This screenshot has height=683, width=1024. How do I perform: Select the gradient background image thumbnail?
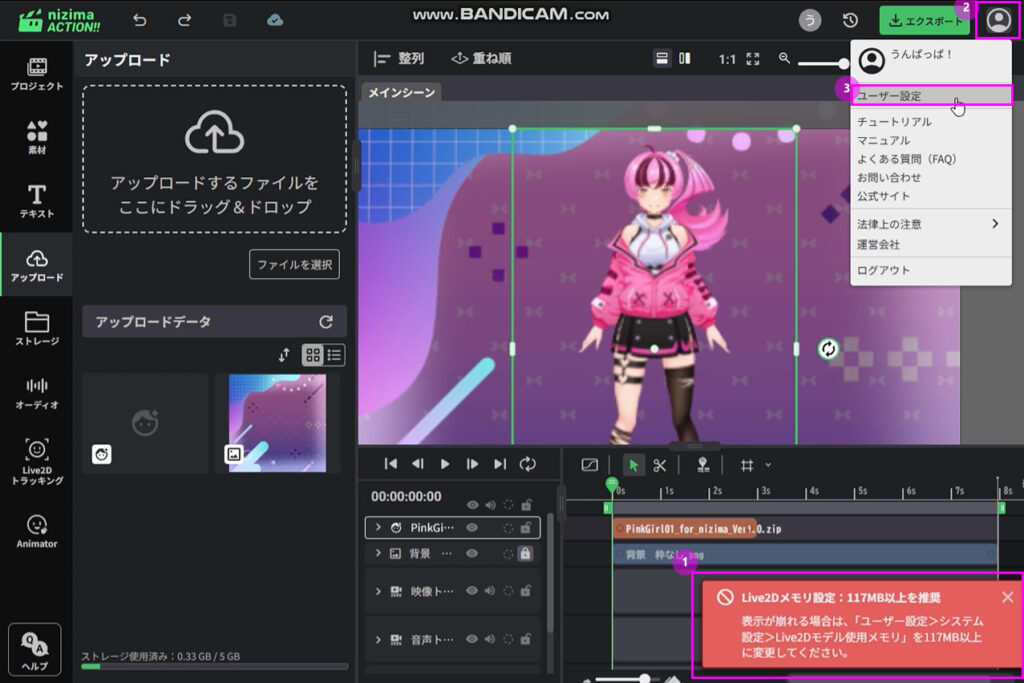pyautogui.click(x=277, y=421)
